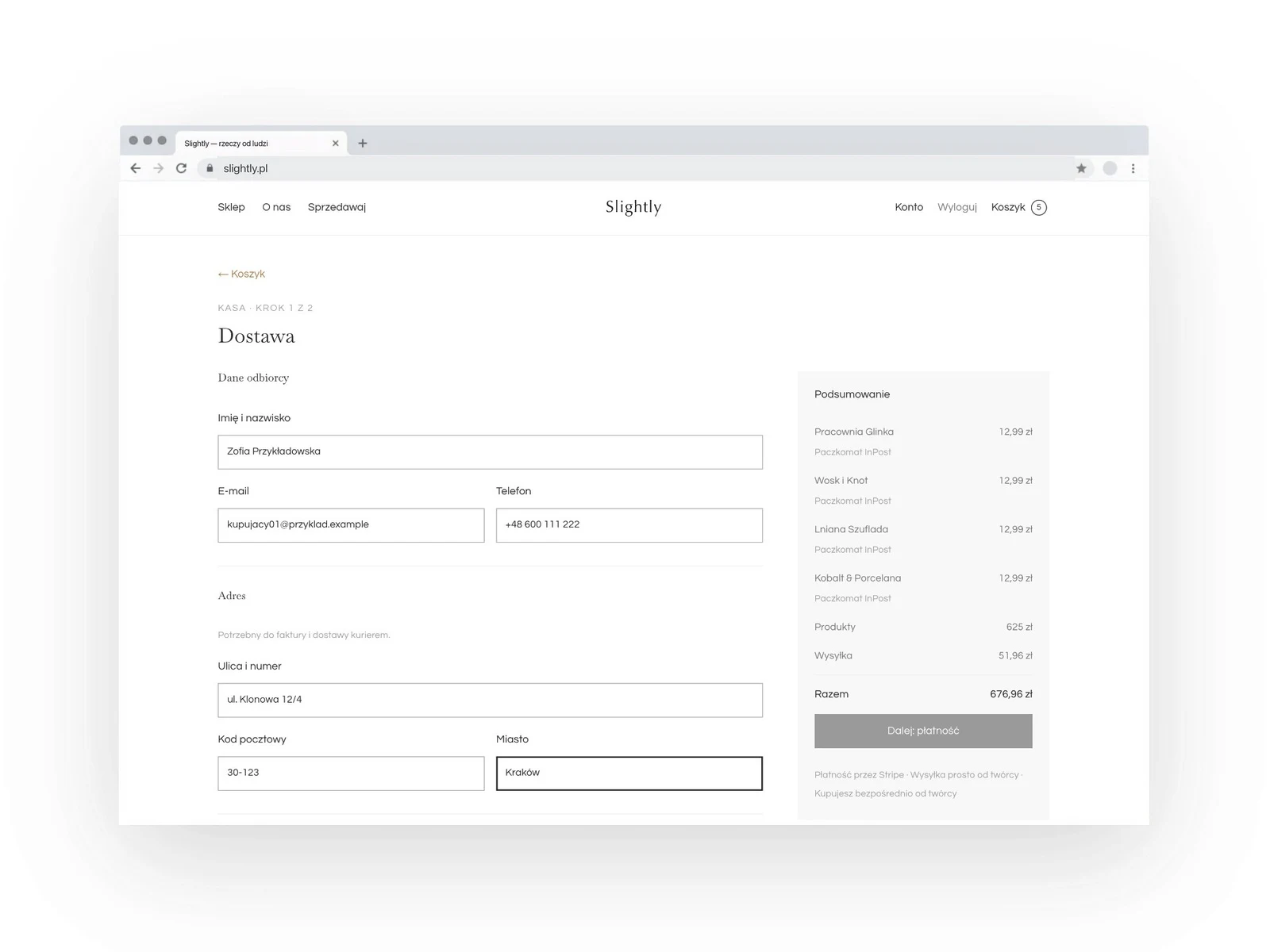Open the O nas page
The height and width of the screenshot is (952, 1270).
coord(276,207)
